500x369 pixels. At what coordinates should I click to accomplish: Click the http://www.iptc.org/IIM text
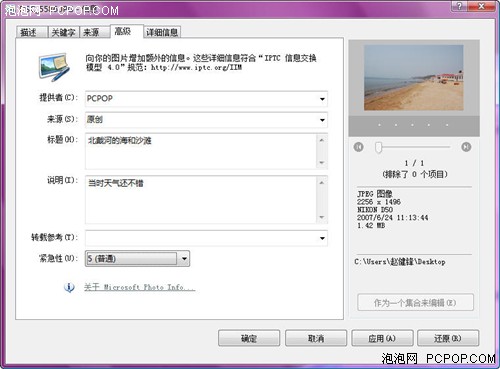(196, 67)
